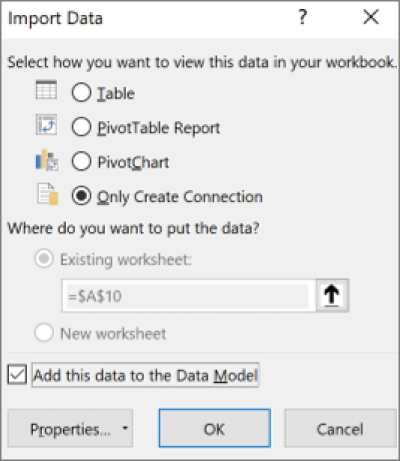The width and height of the screenshot is (400, 461).
Task: Click the PivotTable Report icon
Action: click(46, 125)
